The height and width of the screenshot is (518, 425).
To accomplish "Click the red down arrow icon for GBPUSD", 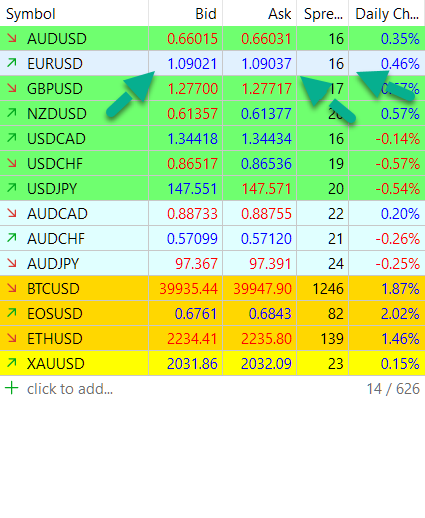I will click(12, 88).
